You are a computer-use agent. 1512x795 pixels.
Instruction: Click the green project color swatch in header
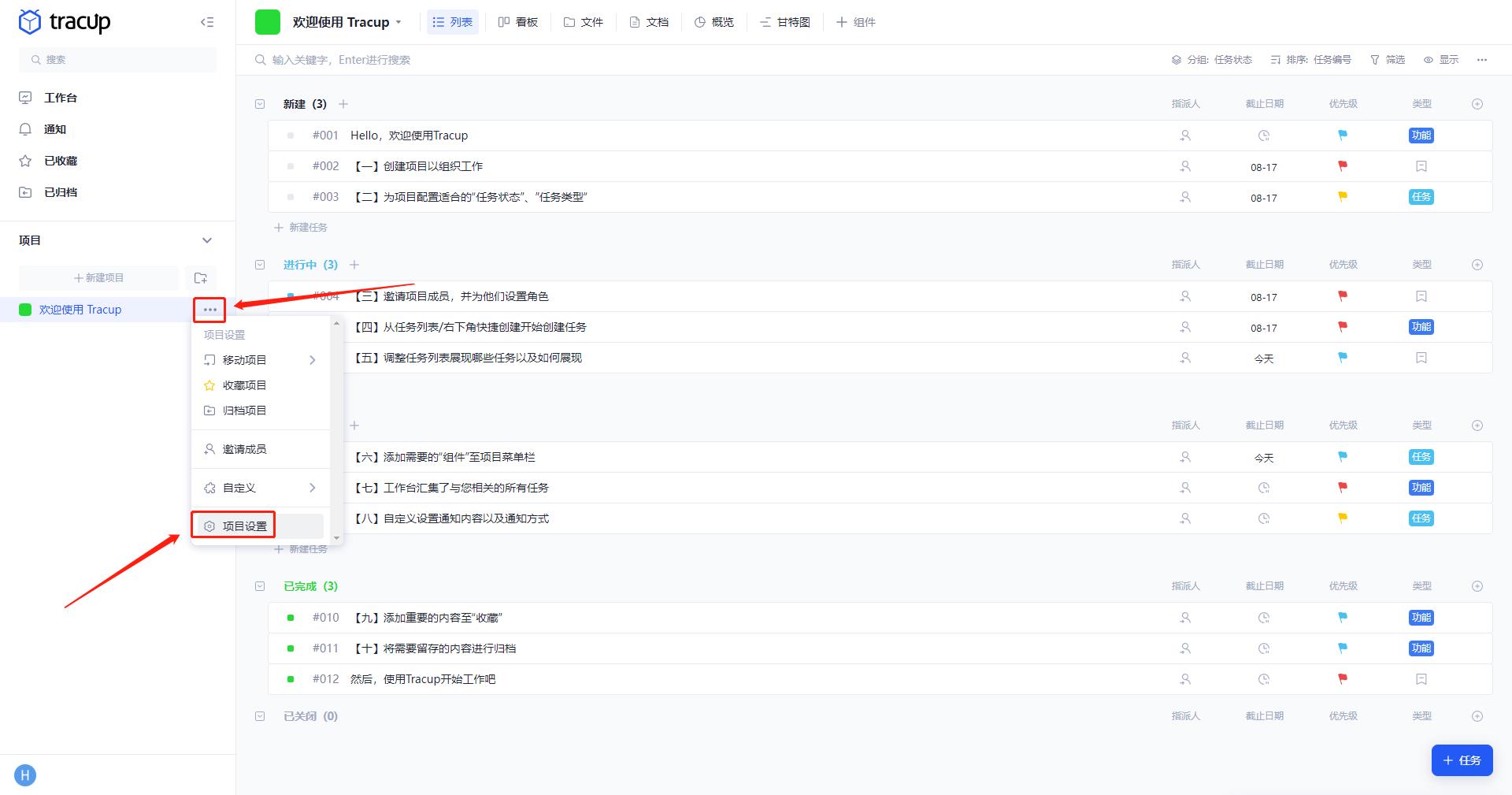[268, 22]
